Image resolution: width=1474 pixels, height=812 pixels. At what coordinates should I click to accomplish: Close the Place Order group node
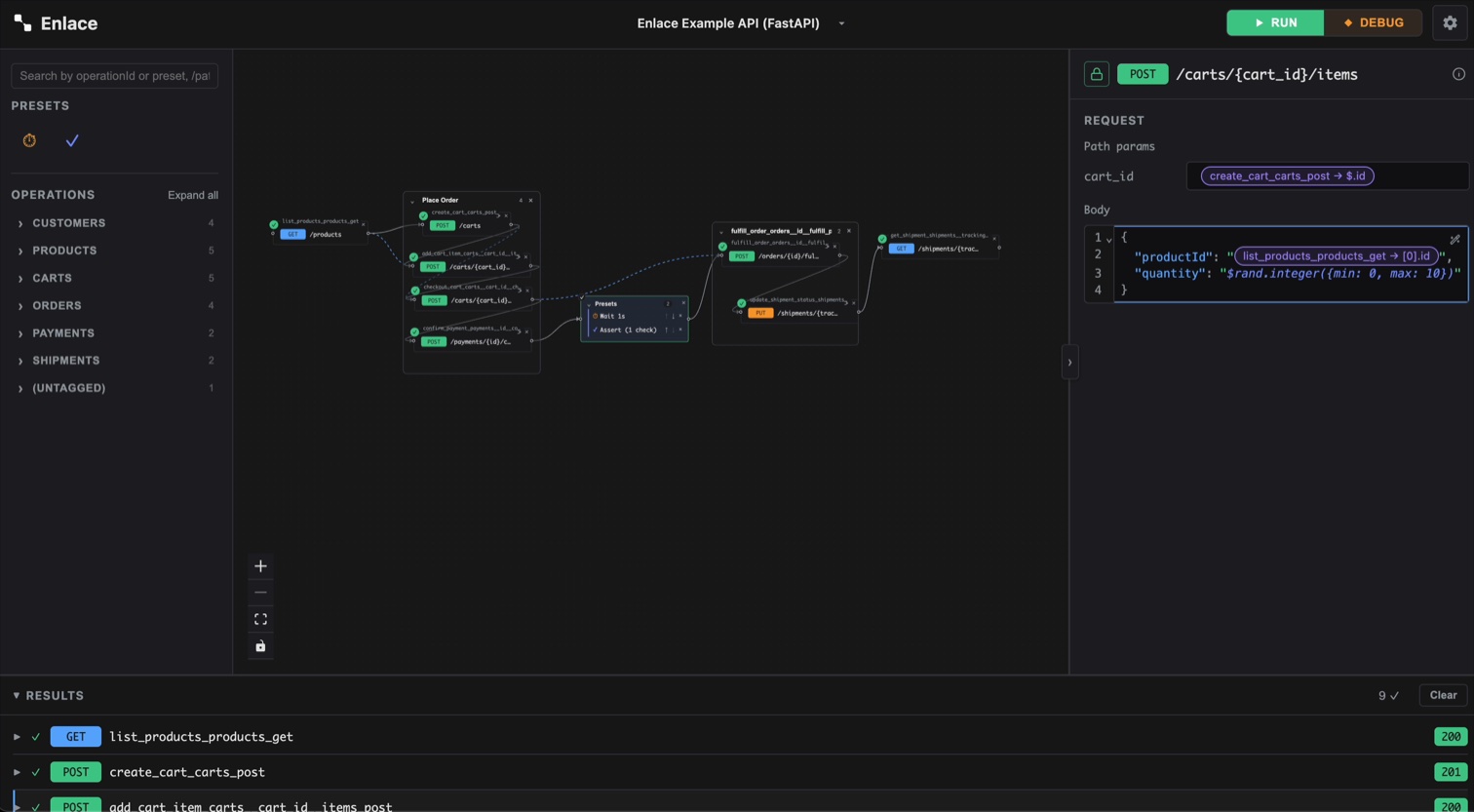click(x=530, y=200)
